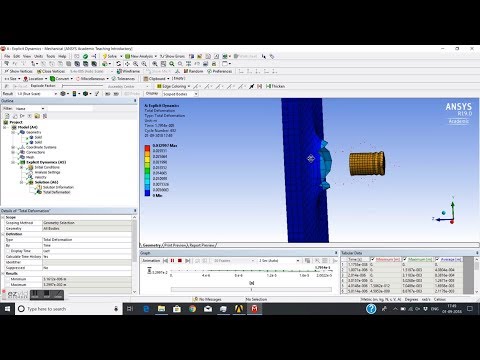Screen dimensions: 480x360
Task: Open the Clipboard dropdown
Action: coord(156,79)
